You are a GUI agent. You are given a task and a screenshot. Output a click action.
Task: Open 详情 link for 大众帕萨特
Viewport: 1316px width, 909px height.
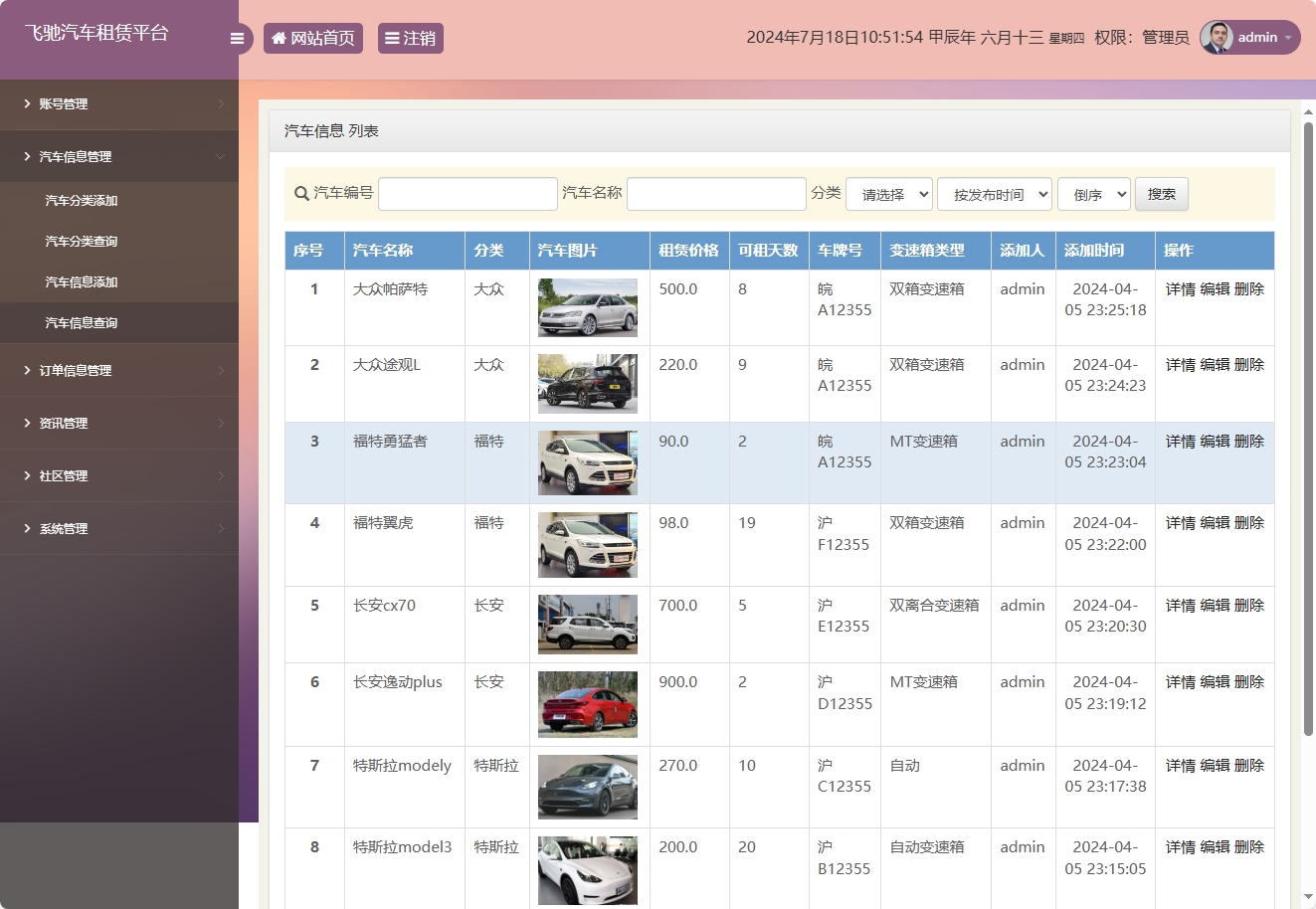click(1178, 288)
